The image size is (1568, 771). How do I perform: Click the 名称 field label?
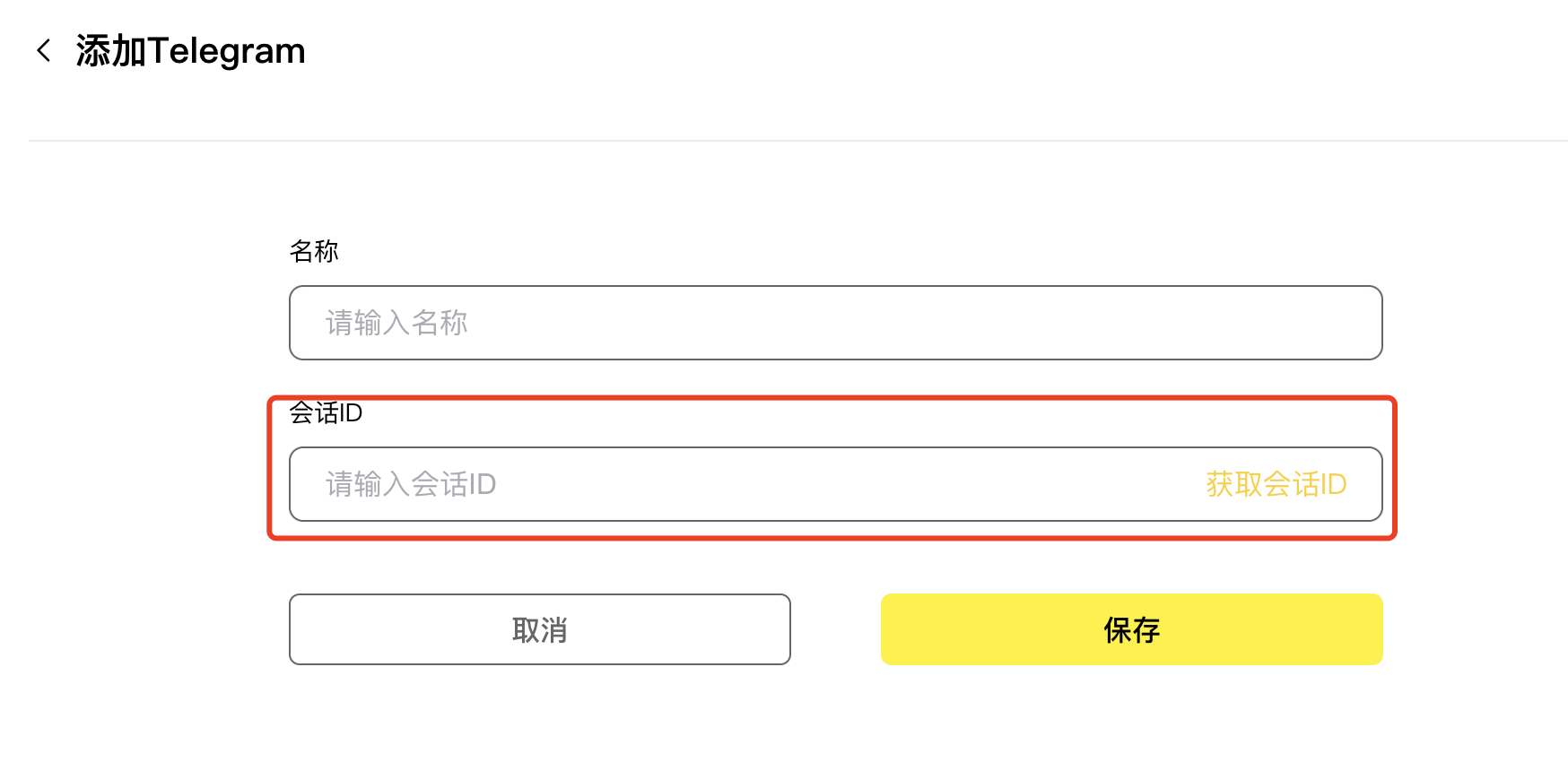click(x=314, y=251)
